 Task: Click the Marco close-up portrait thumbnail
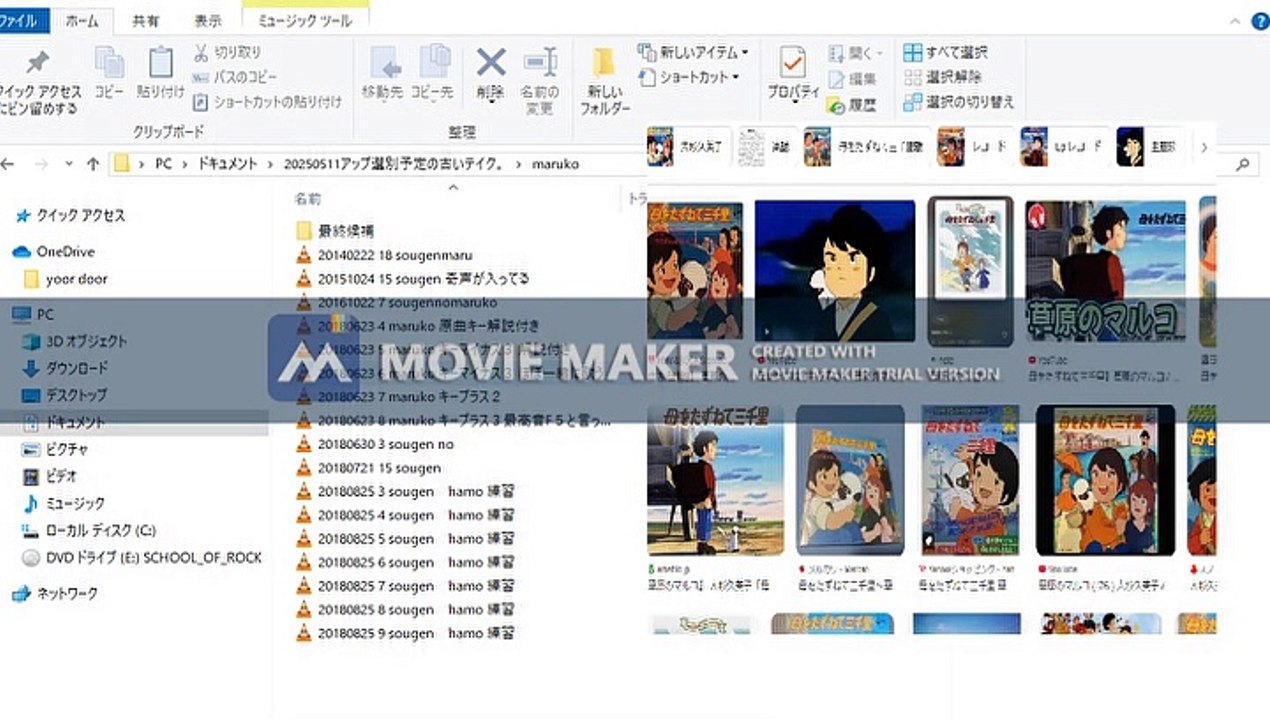click(x=834, y=270)
